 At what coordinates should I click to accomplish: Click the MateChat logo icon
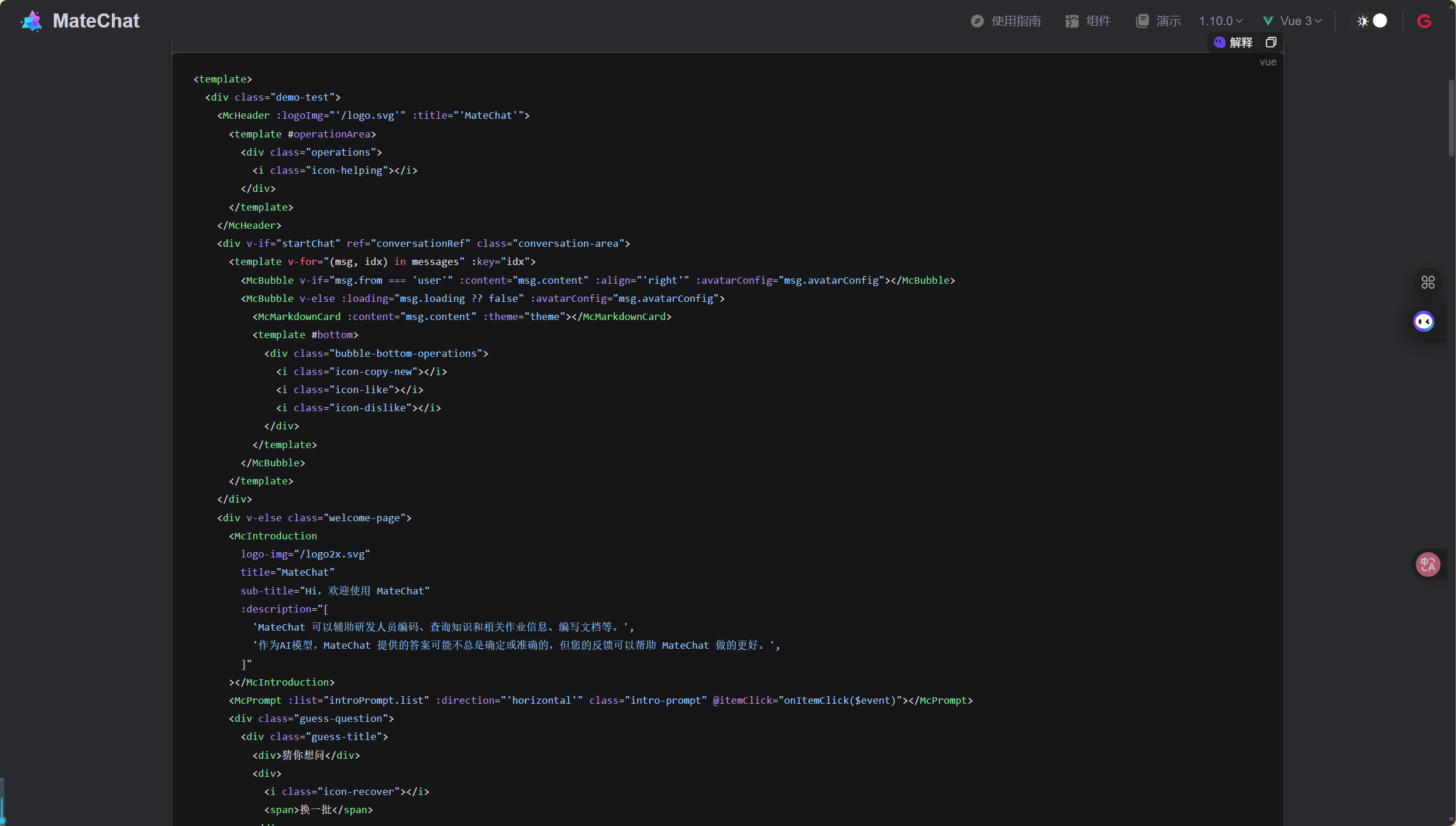tap(32, 21)
